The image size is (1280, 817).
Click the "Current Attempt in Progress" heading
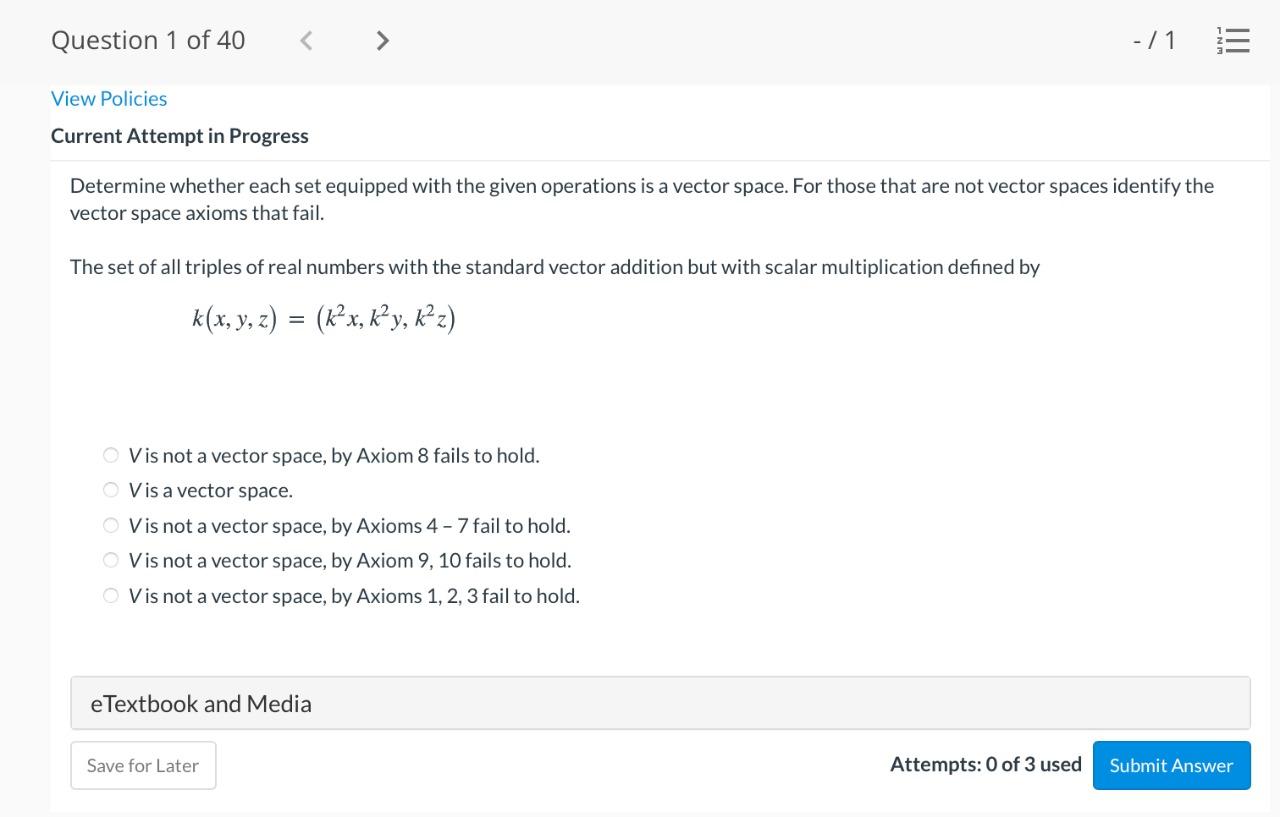click(x=180, y=135)
